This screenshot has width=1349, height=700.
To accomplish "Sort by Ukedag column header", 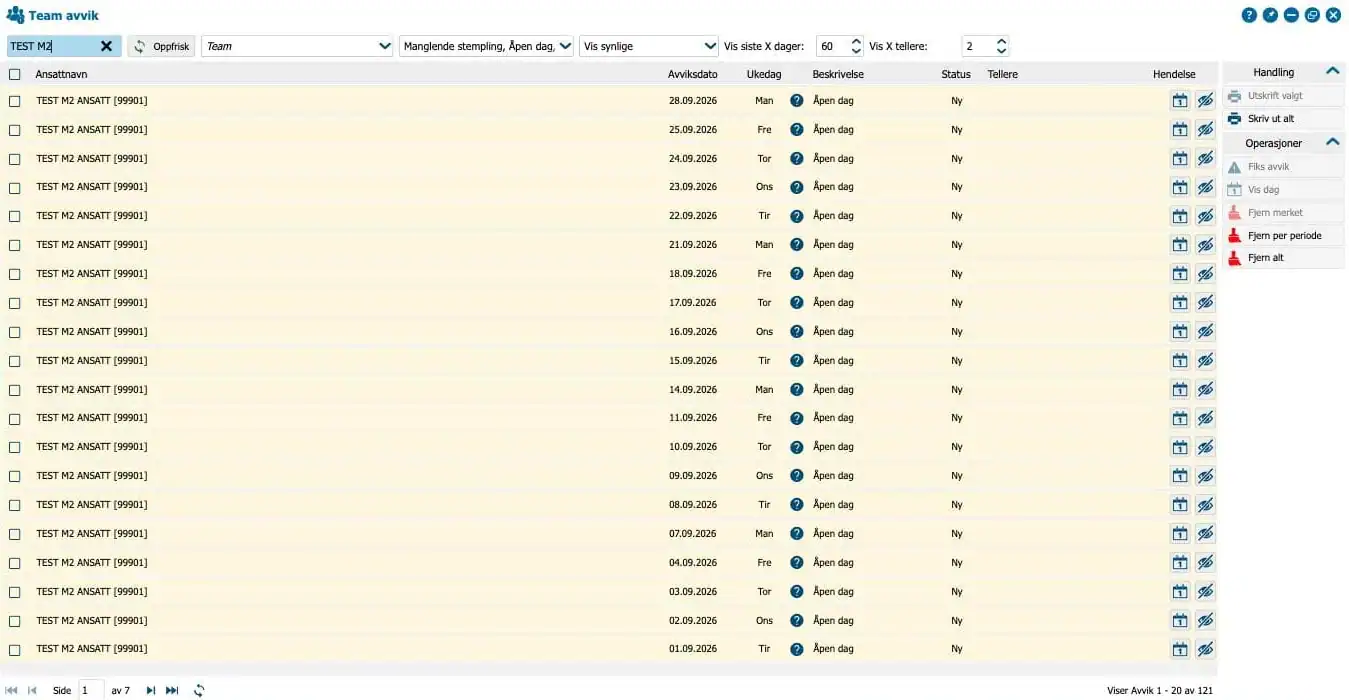I will click(x=764, y=74).
